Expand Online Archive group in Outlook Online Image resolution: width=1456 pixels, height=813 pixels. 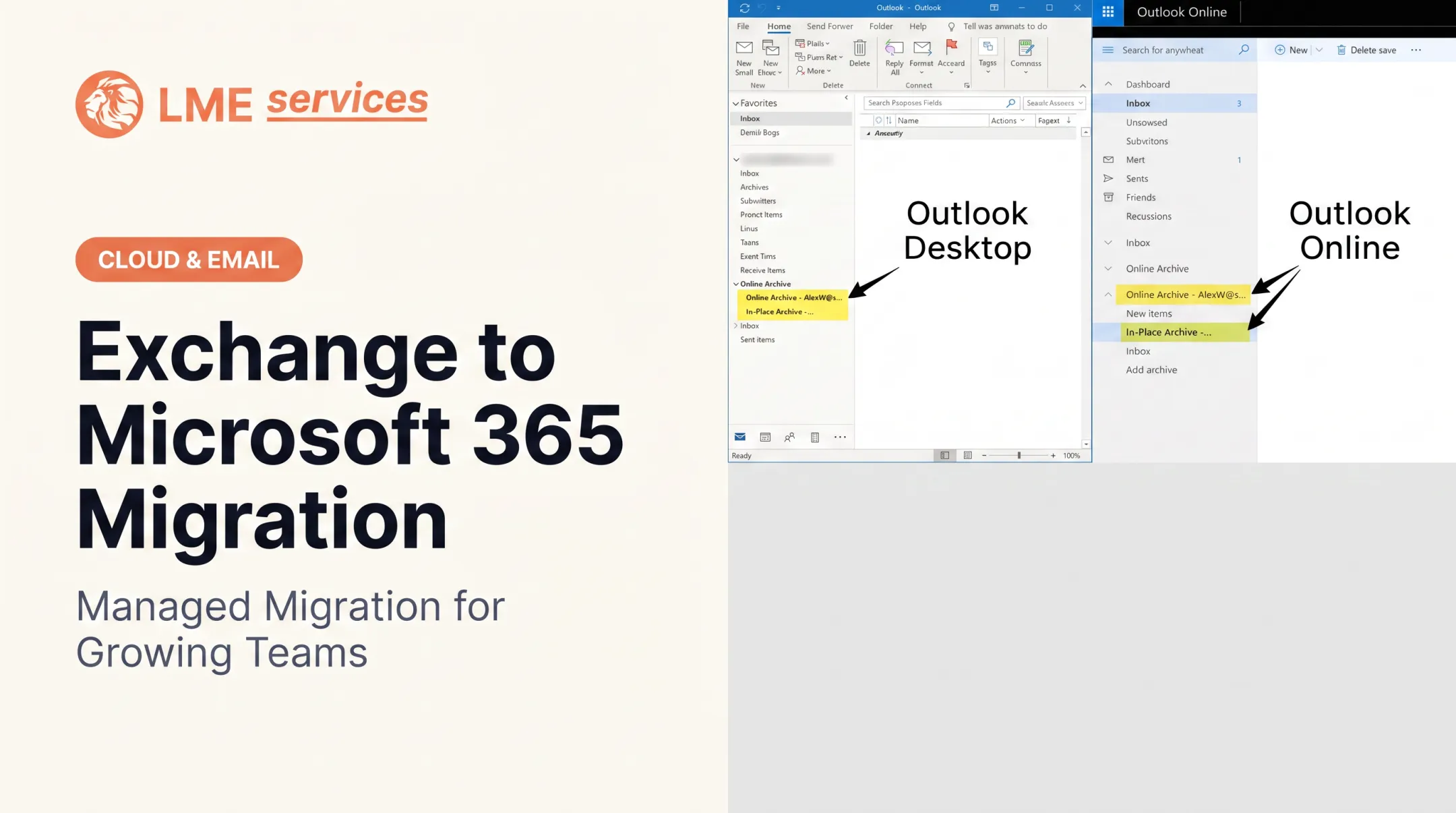[x=1108, y=269]
